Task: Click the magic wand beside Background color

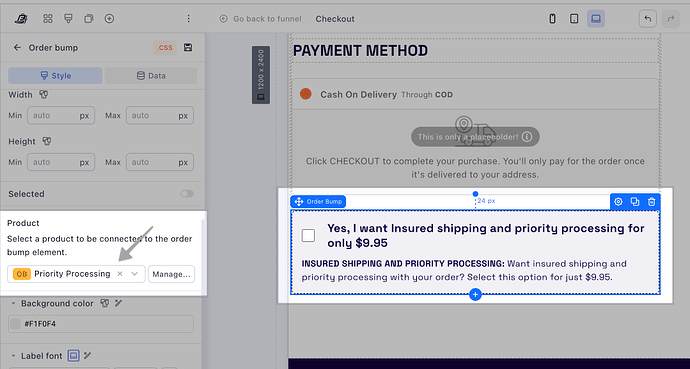Action: click(x=118, y=303)
